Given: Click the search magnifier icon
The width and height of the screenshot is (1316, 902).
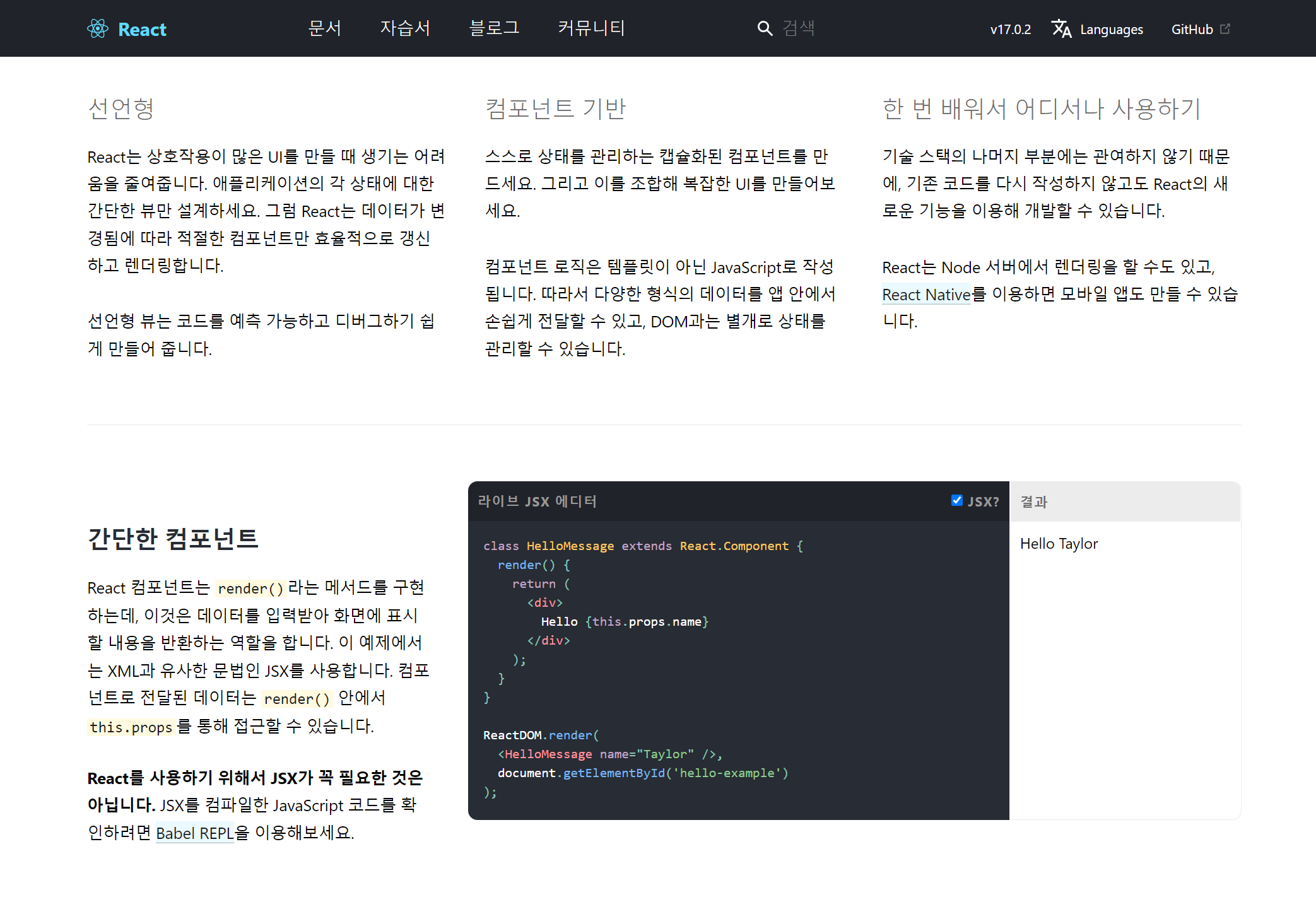Looking at the screenshot, I should point(765,28).
